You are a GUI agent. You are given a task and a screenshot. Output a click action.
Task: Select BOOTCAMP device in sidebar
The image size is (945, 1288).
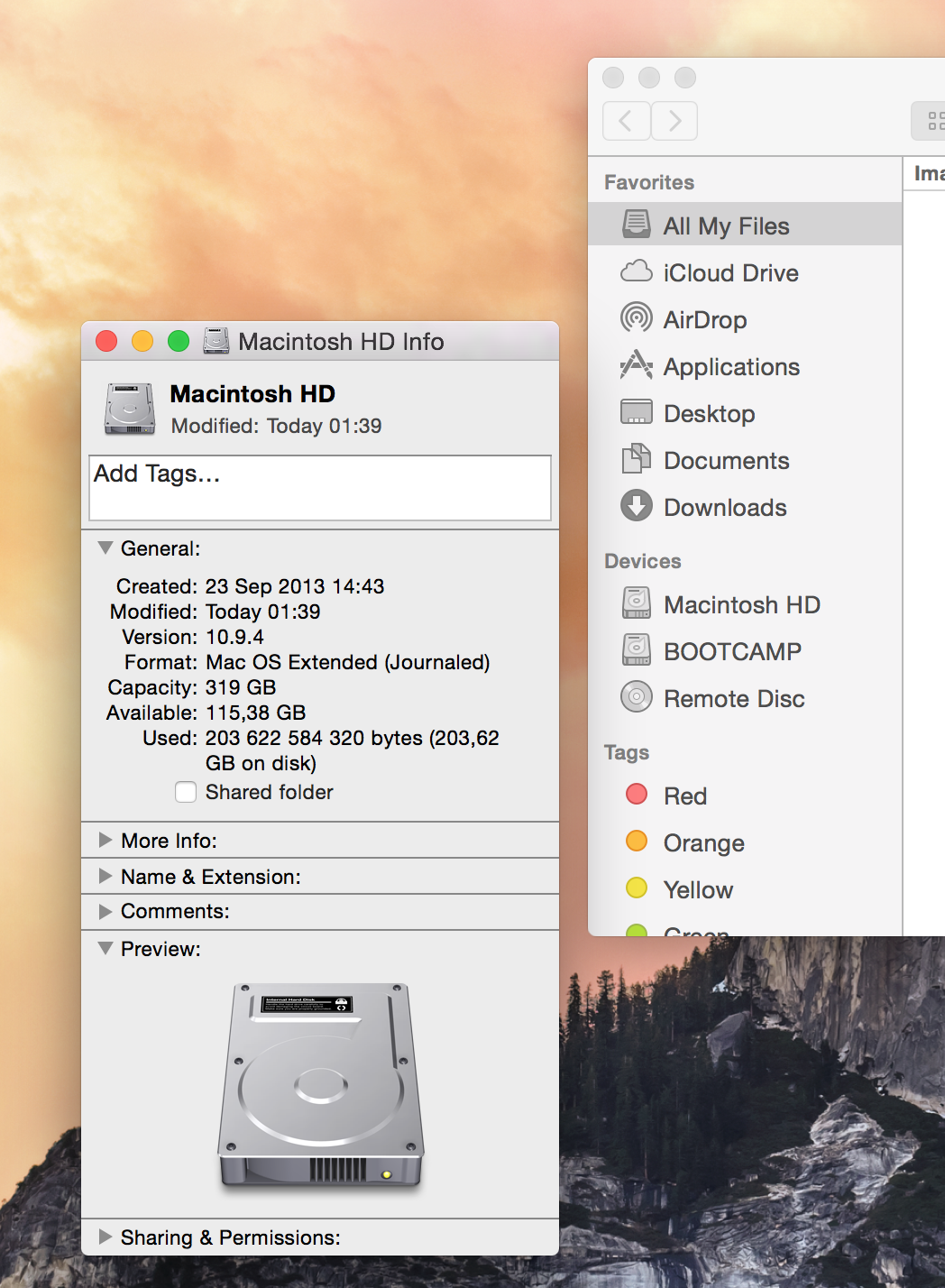[x=745, y=651]
